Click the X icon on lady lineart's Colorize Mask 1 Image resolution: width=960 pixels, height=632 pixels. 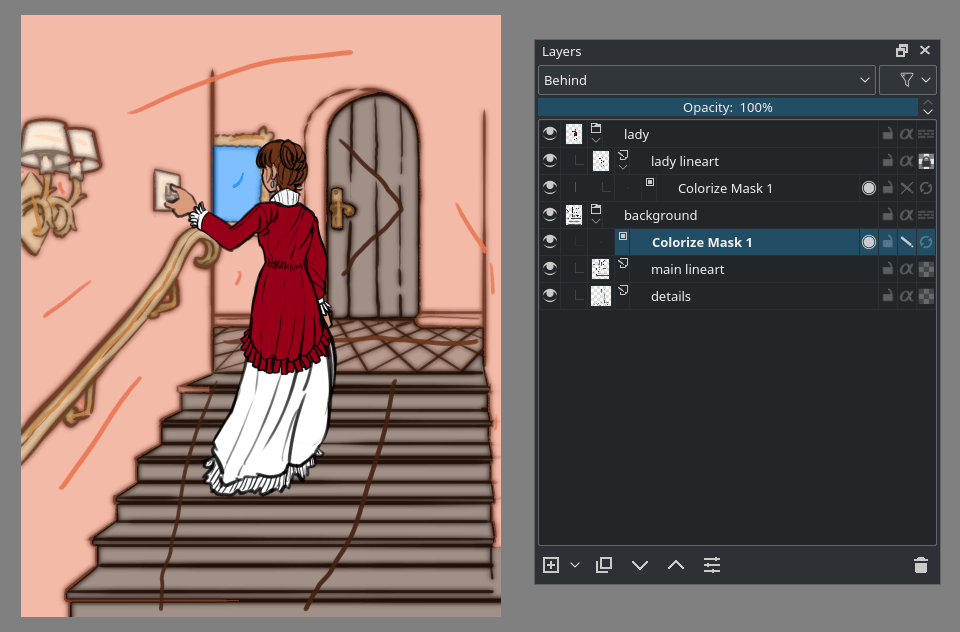[907, 188]
